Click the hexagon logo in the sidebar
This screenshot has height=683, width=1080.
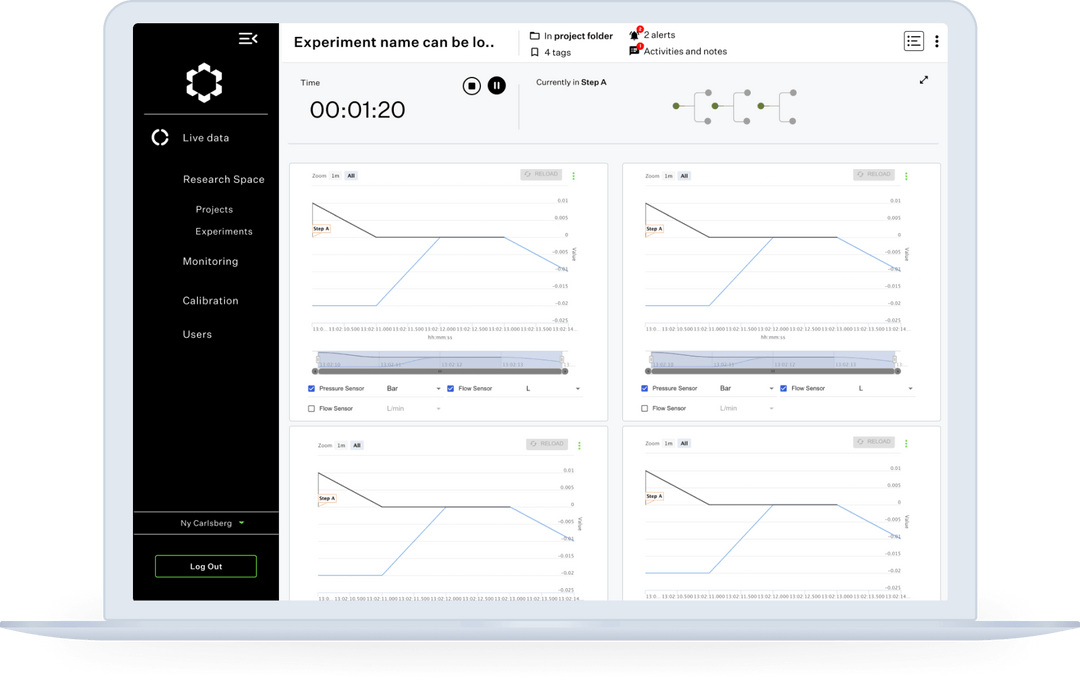click(204, 83)
